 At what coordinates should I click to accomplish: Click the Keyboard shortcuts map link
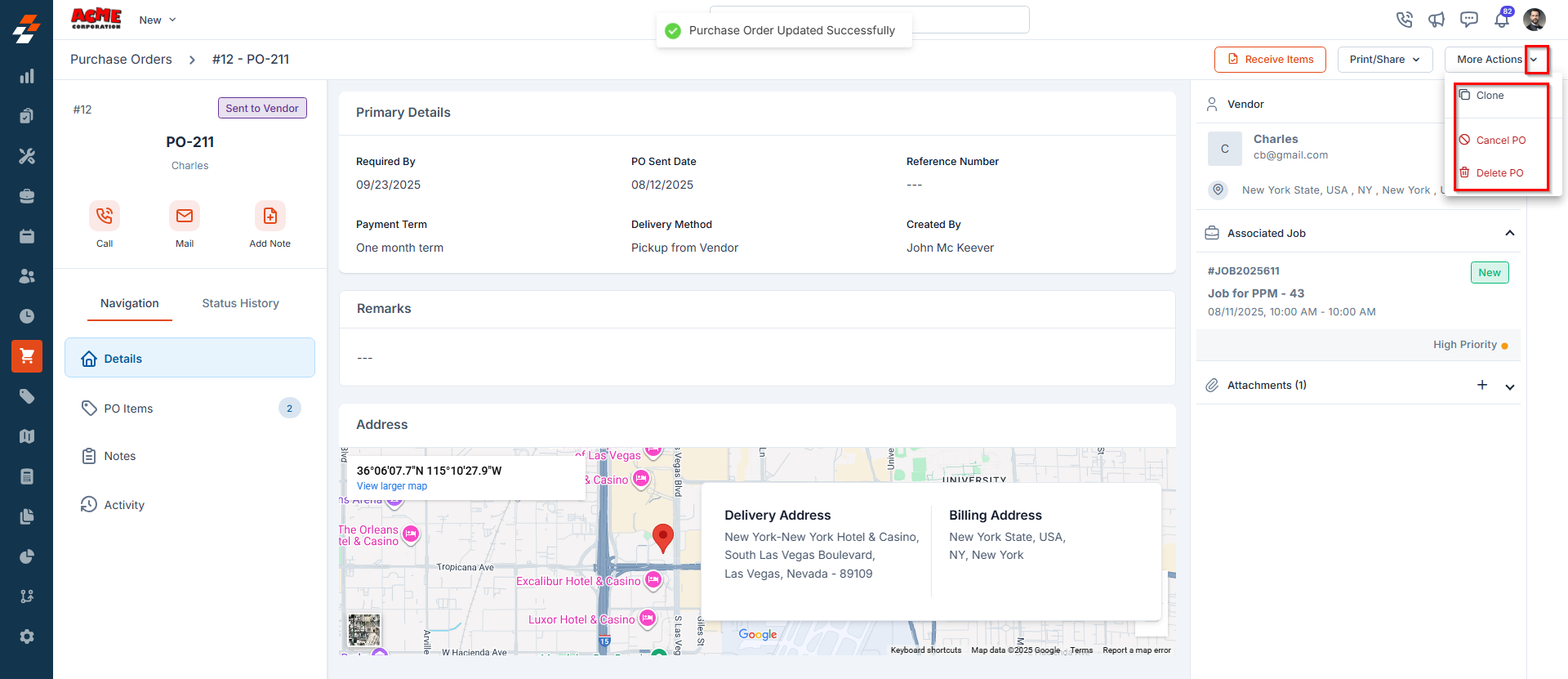click(x=926, y=650)
